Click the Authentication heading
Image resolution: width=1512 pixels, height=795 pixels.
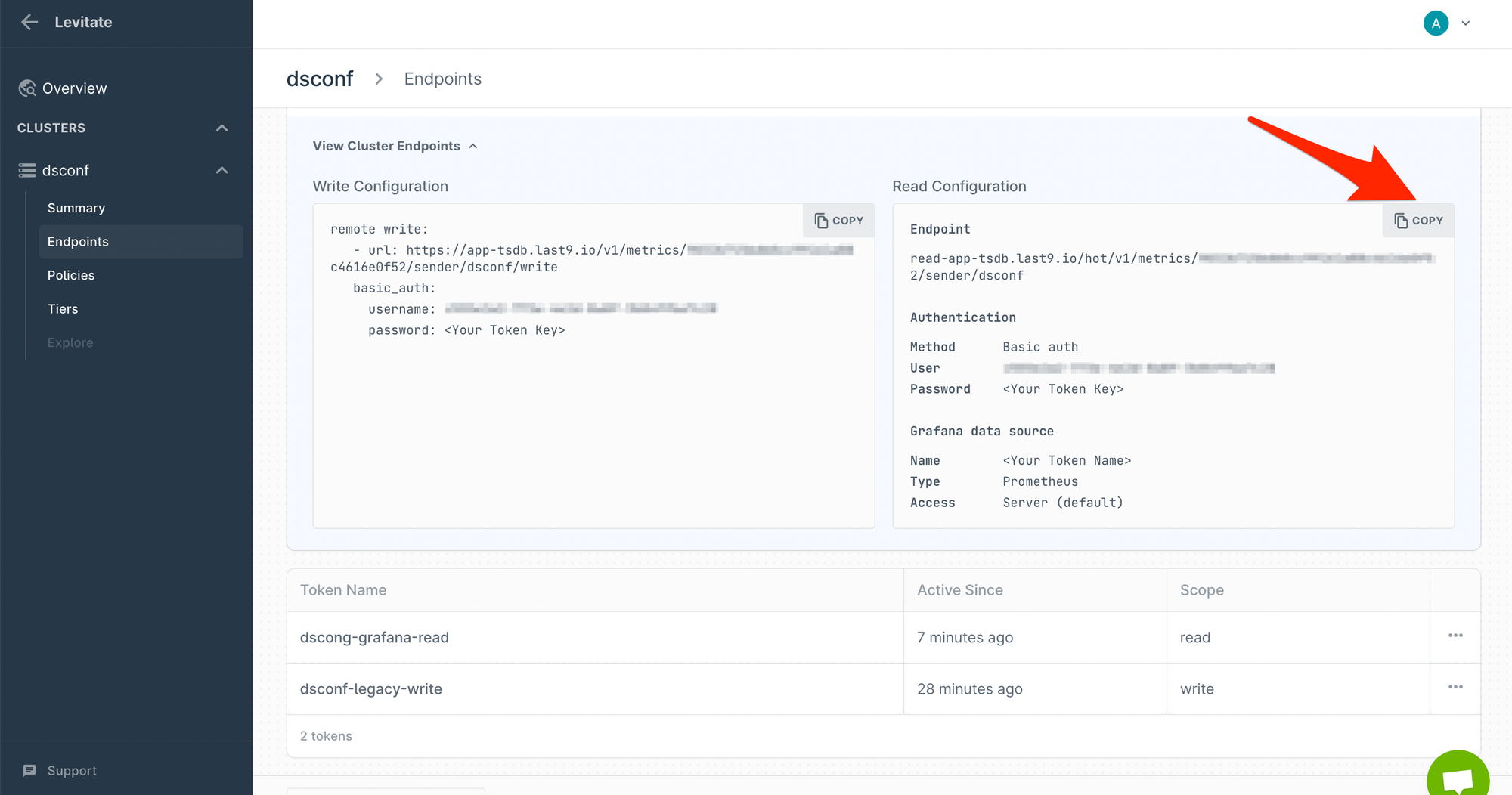point(963,317)
